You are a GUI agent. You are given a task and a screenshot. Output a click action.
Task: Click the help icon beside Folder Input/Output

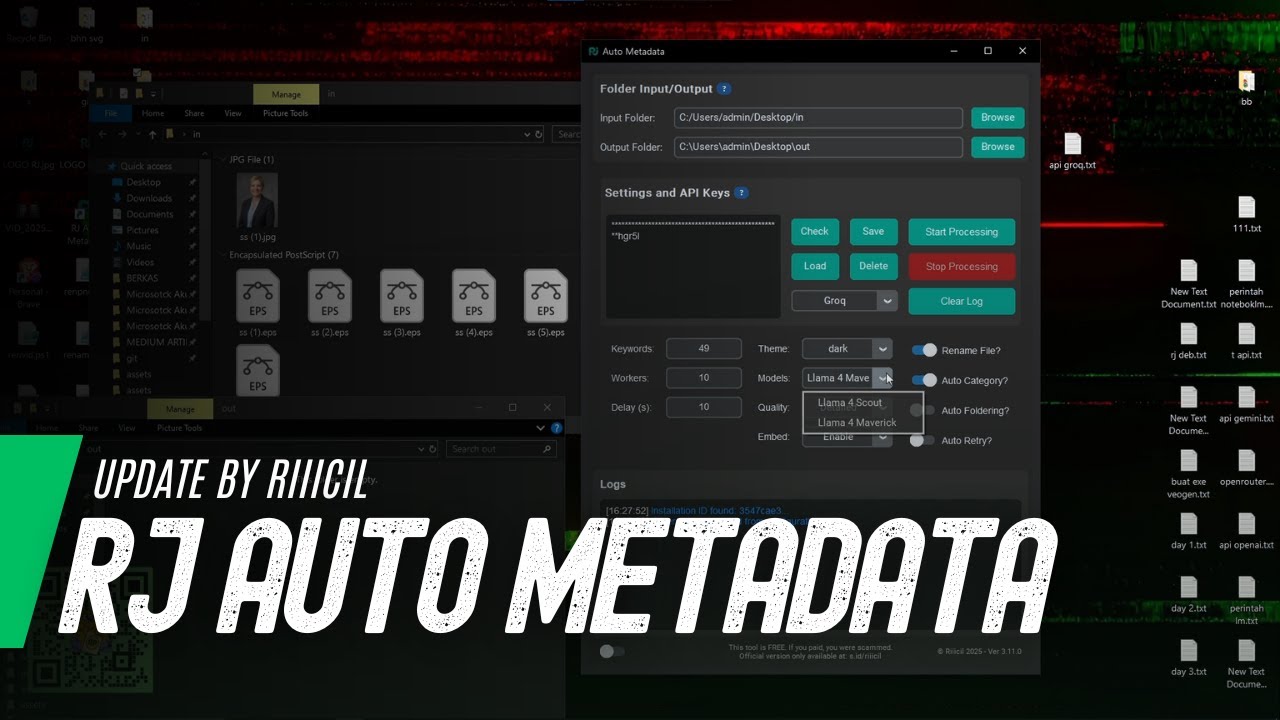[x=724, y=89]
